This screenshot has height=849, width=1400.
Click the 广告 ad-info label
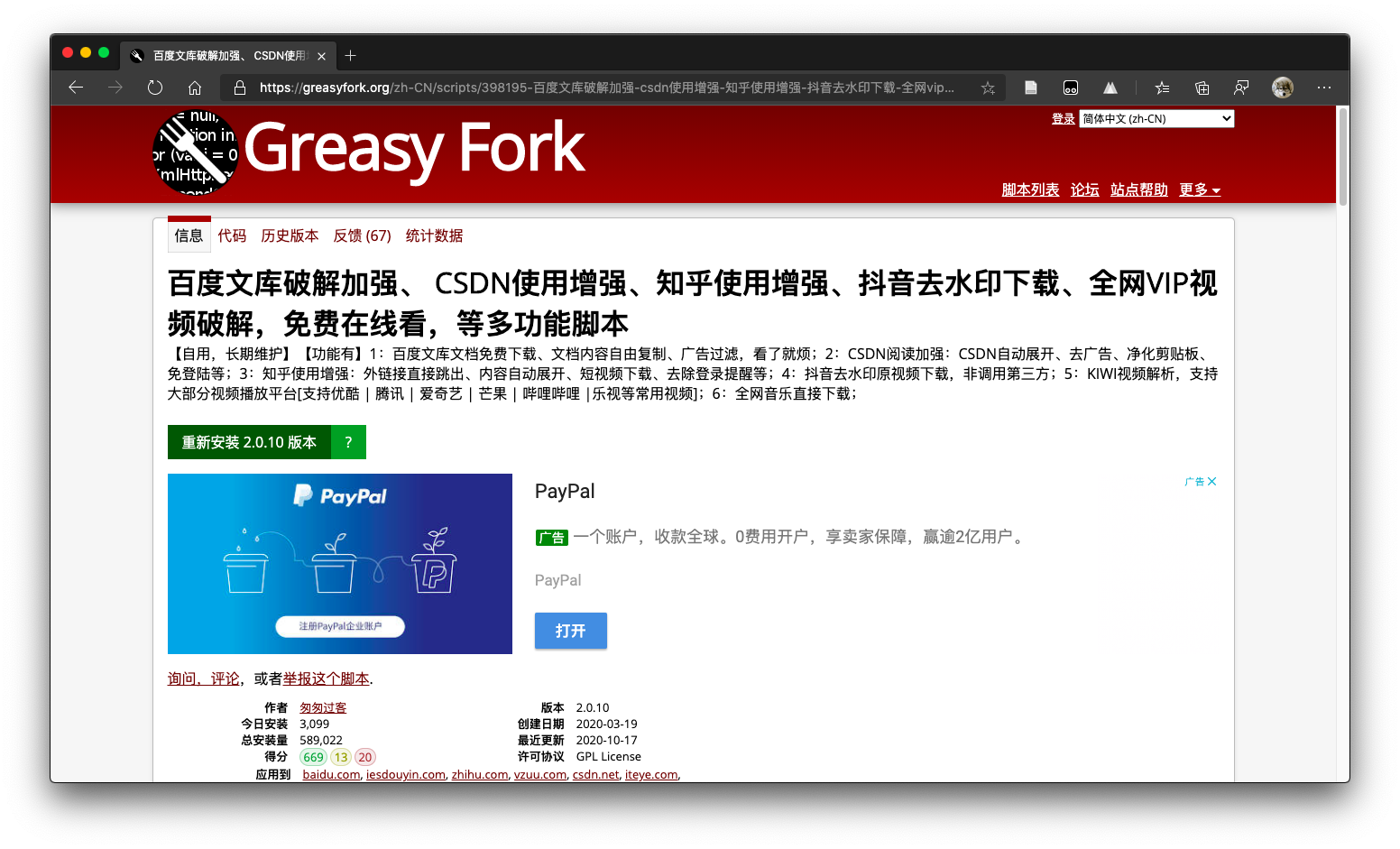[1194, 482]
